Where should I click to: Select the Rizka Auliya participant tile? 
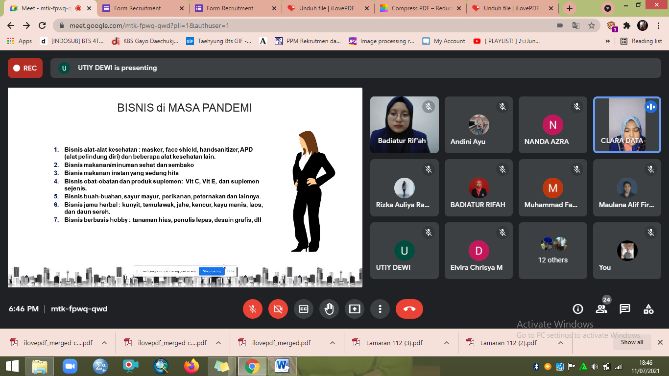(x=404, y=187)
